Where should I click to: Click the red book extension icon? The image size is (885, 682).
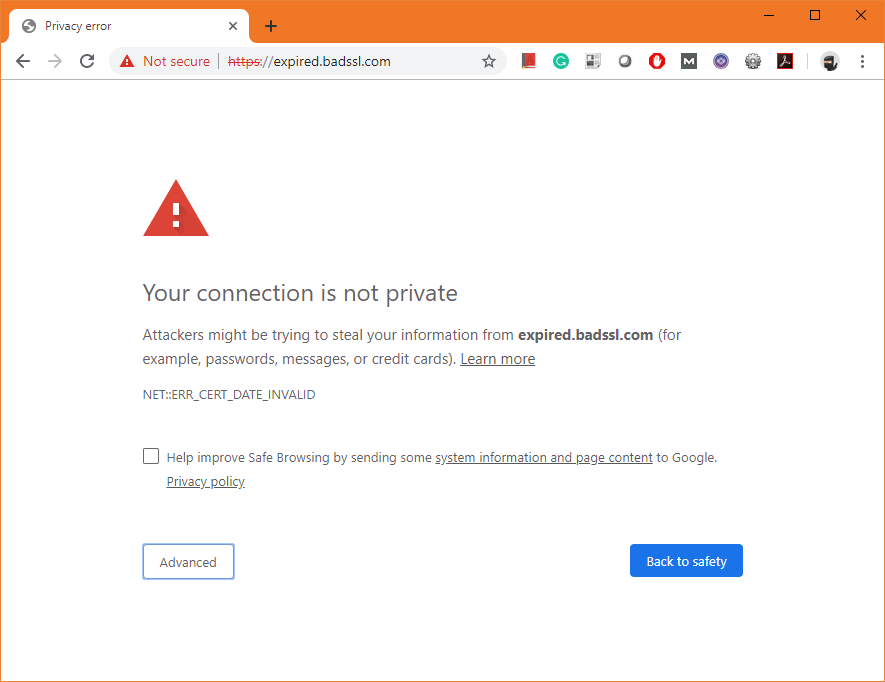pos(529,61)
